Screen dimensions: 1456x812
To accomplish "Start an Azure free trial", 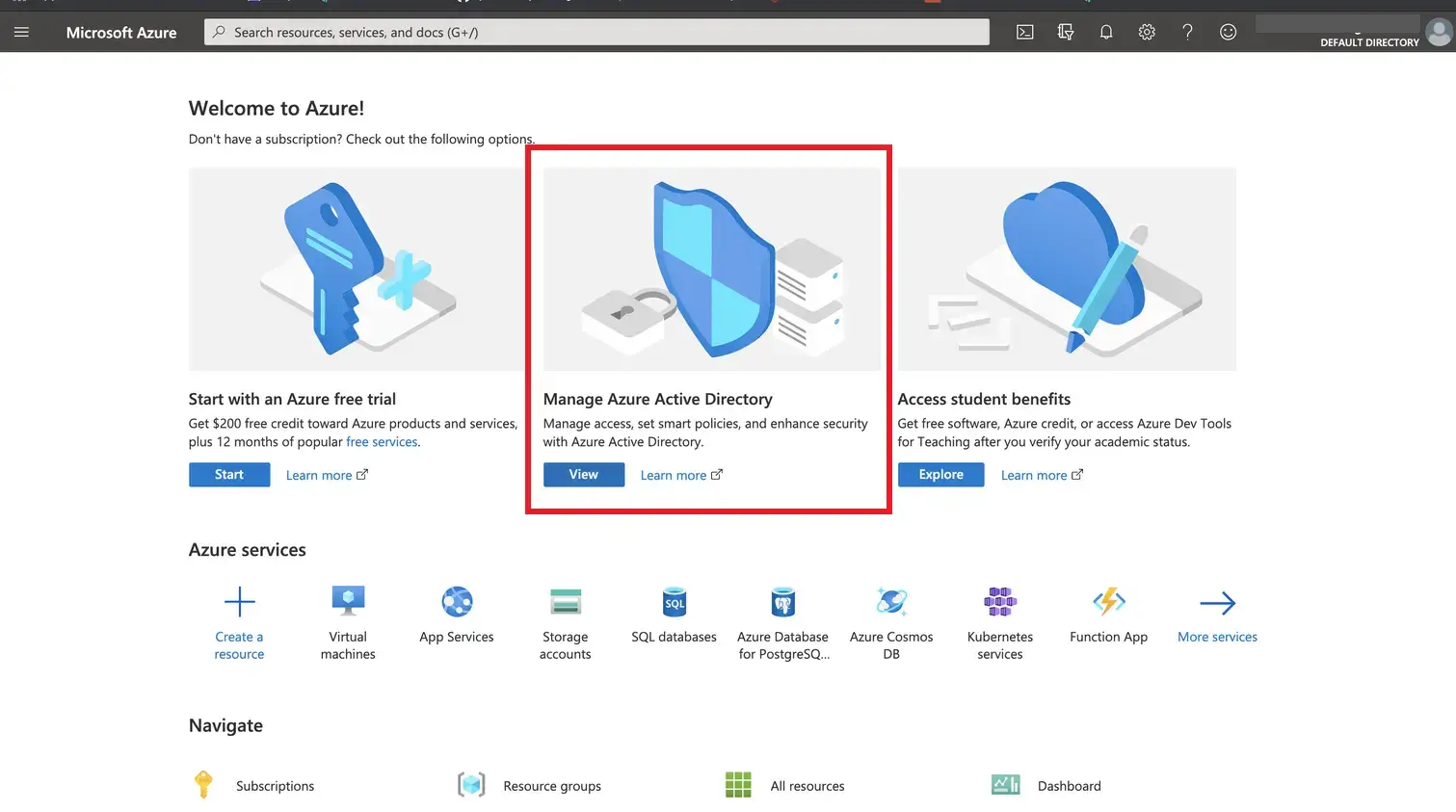I will (228, 474).
